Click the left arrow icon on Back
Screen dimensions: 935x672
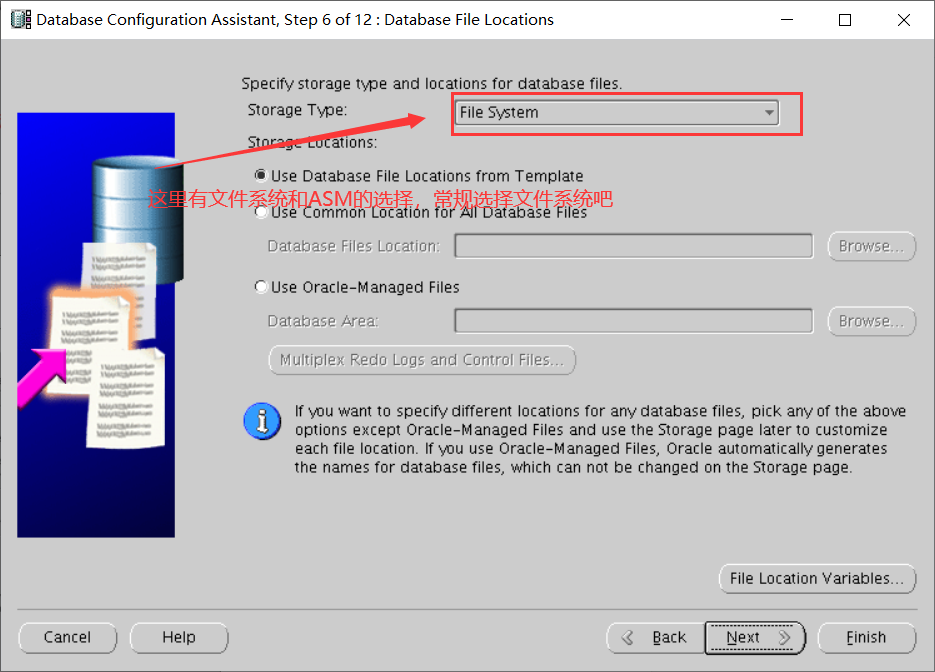(627, 637)
